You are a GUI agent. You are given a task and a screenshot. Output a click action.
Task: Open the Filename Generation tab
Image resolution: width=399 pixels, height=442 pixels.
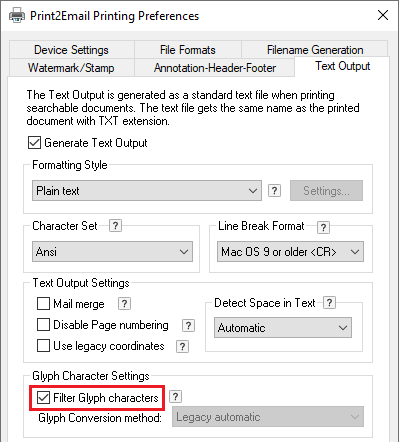click(x=315, y=50)
